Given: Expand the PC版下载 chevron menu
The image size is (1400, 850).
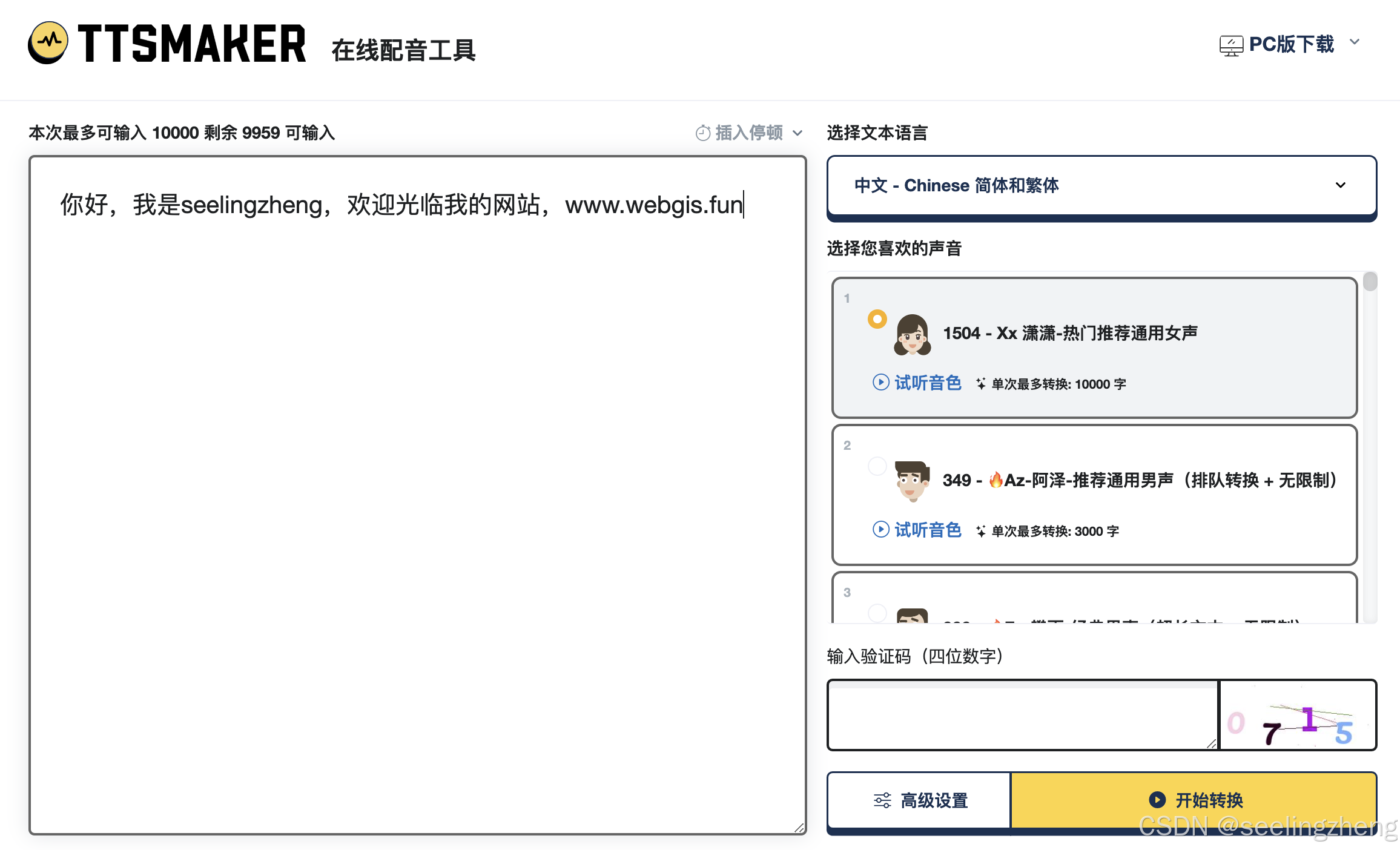Looking at the screenshot, I should [x=1355, y=42].
